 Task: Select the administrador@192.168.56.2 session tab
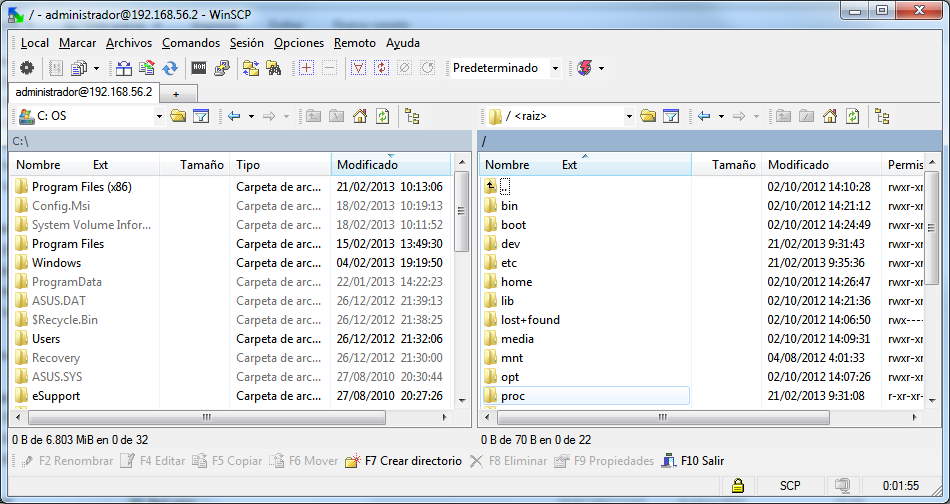(x=84, y=93)
